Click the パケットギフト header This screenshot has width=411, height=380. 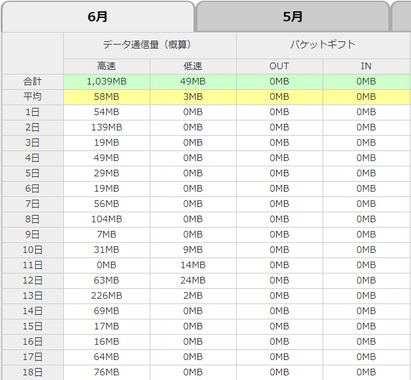(x=323, y=45)
